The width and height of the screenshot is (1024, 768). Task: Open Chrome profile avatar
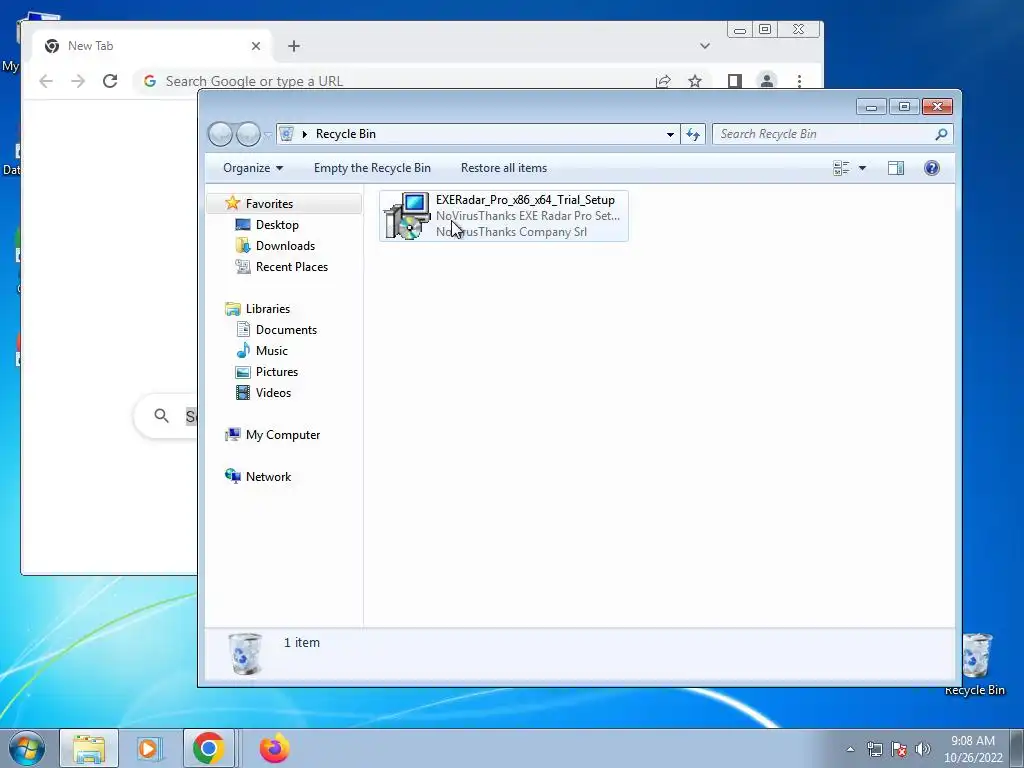(x=767, y=81)
